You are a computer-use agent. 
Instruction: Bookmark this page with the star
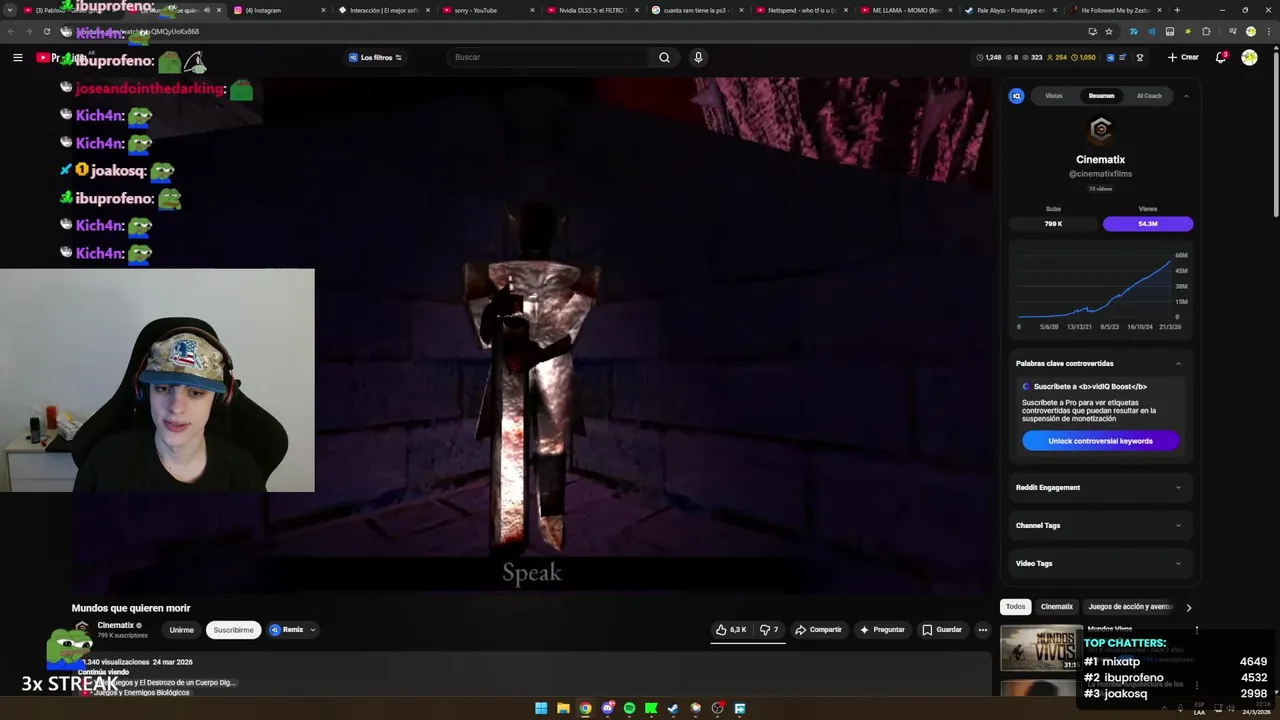(x=1109, y=31)
